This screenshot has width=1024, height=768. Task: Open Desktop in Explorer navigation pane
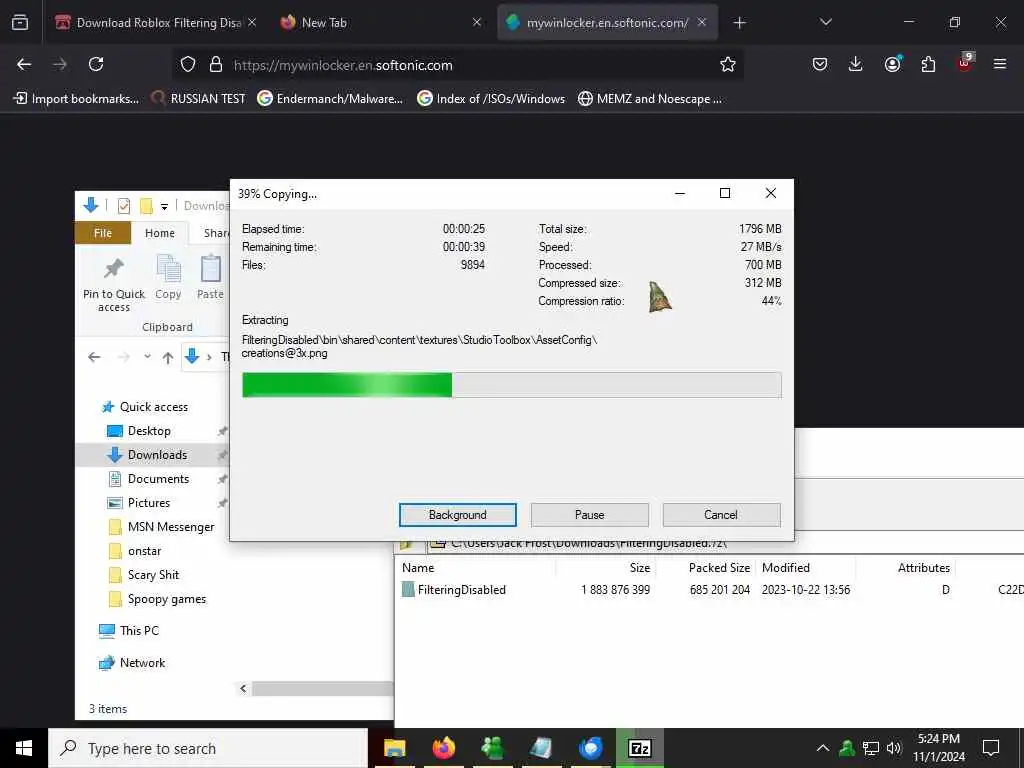pyautogui.click(x=149, y=431)
